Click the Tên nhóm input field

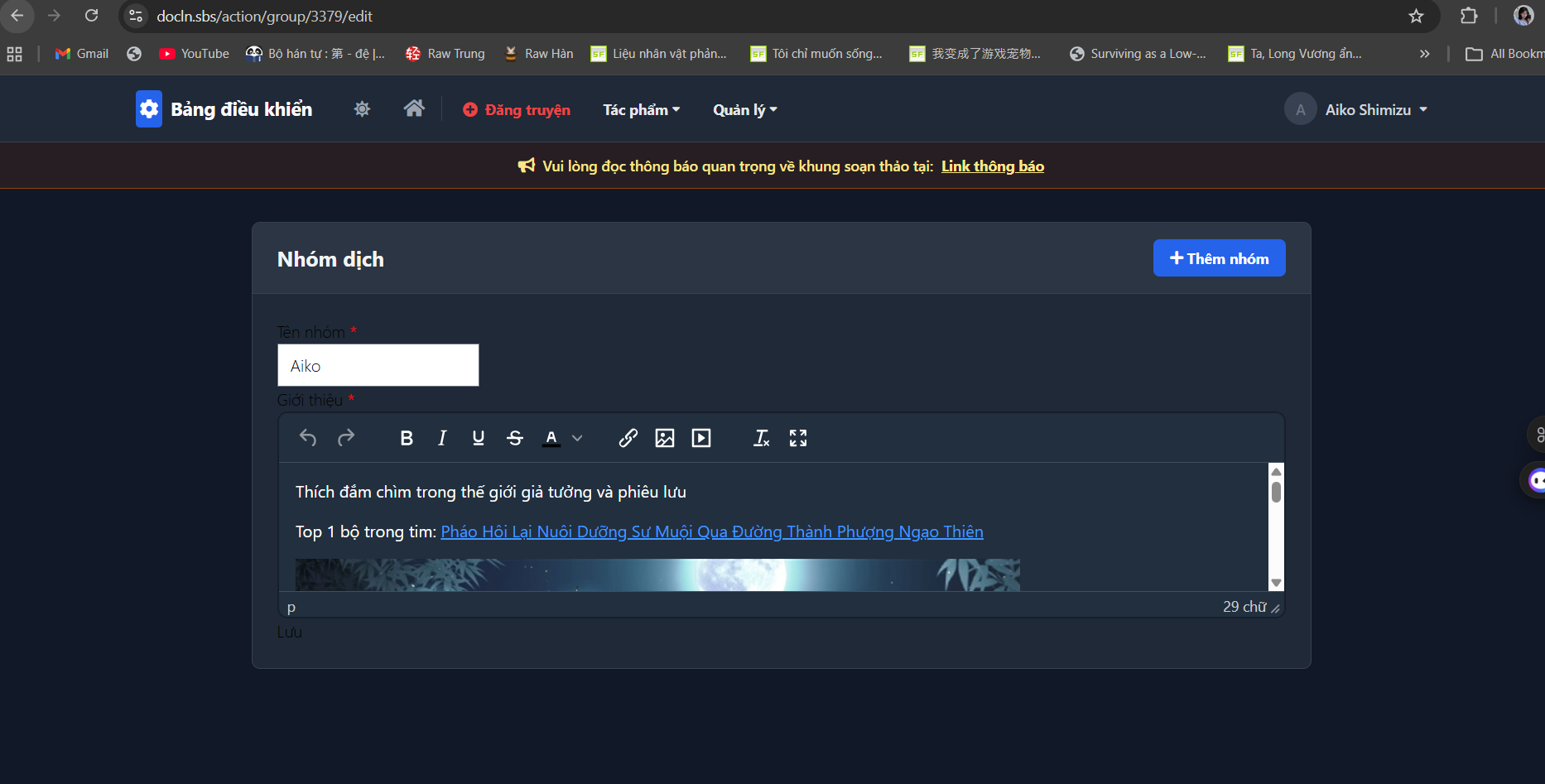coord(378,365)
